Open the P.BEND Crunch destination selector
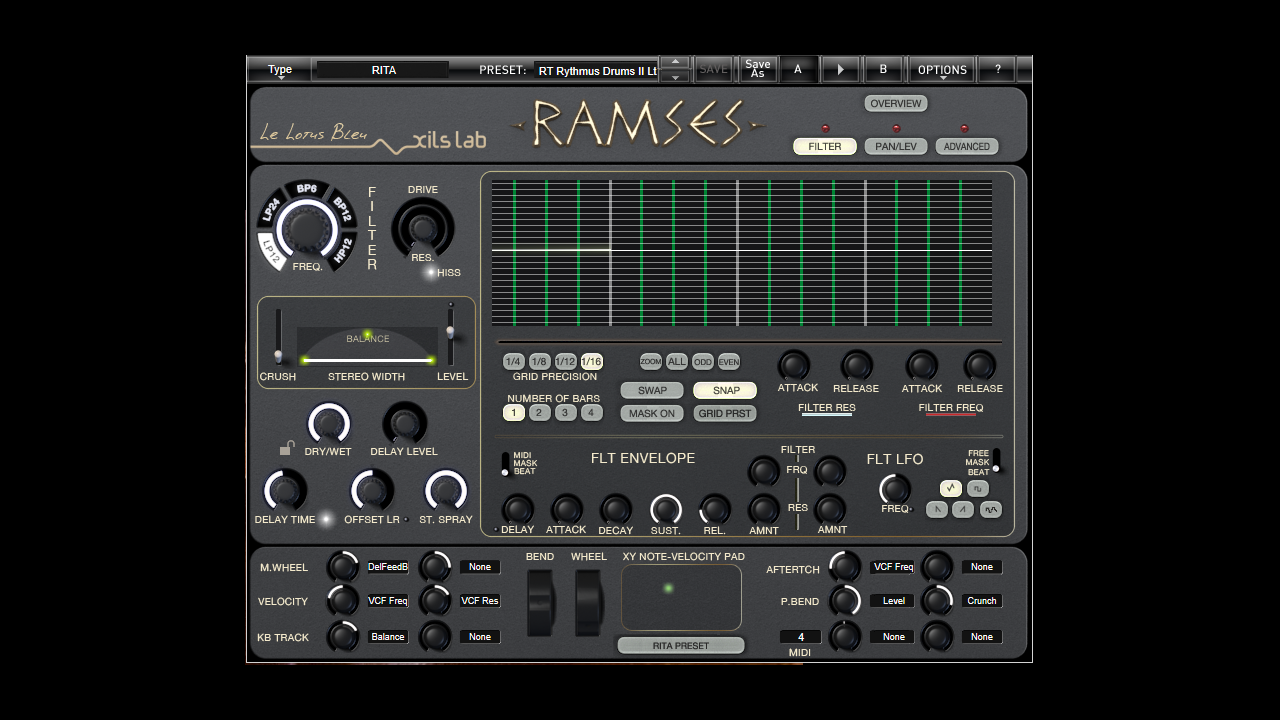Image resolution: width=1280 pixels, height=720 pixels. tap(982, 601)
